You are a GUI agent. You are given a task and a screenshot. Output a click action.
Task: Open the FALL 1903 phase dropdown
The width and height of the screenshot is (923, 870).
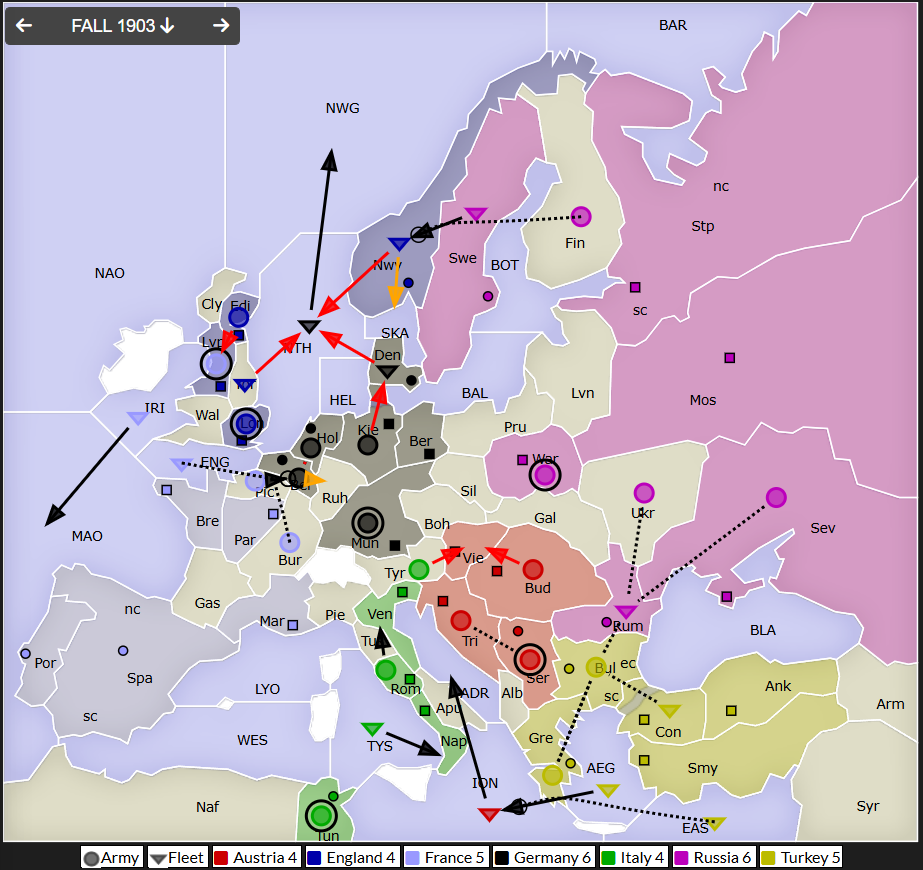(x=122, y=26)
